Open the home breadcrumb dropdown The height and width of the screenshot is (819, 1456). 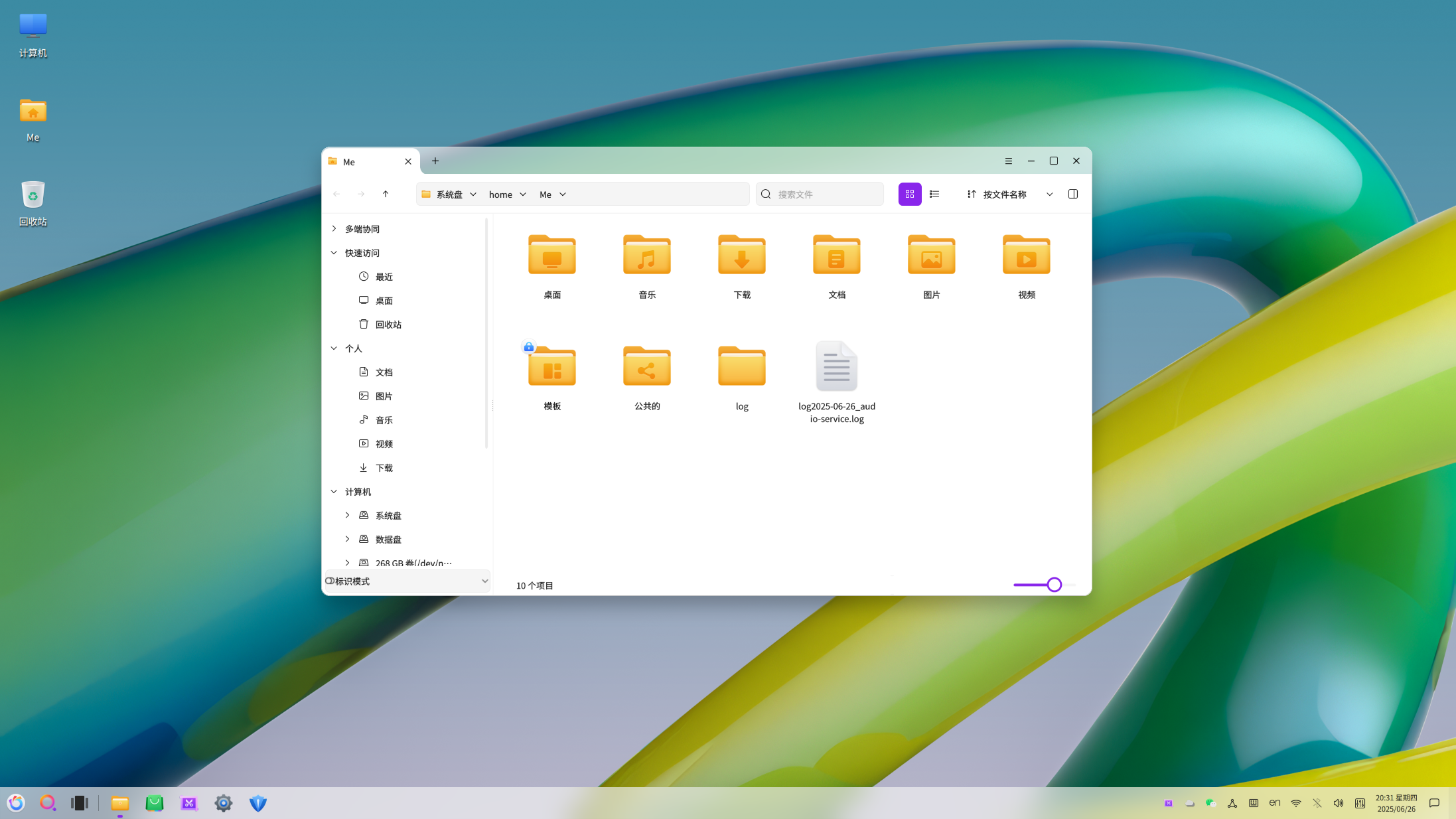[523, 194]
